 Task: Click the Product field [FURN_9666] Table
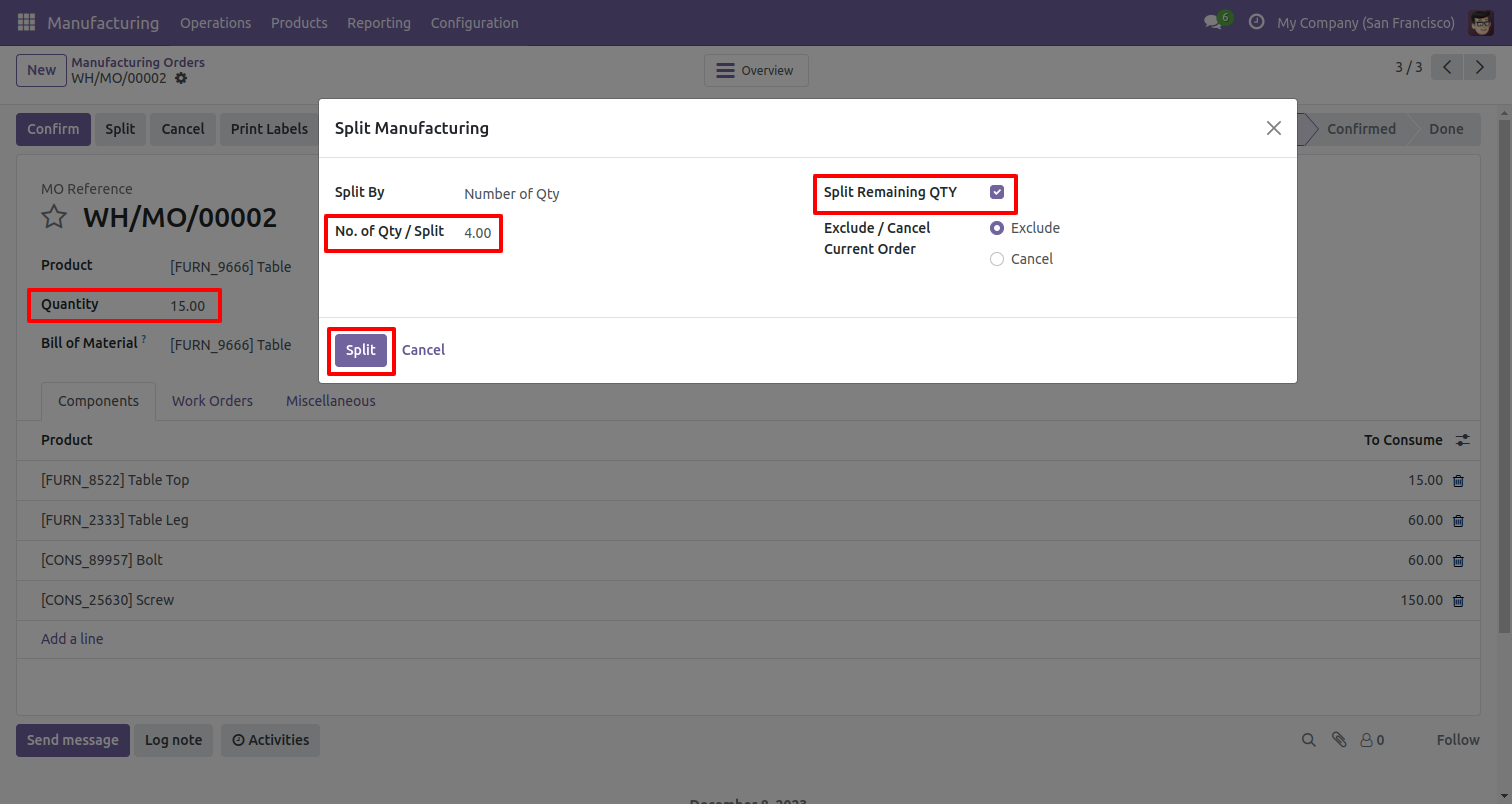point(231,267)
